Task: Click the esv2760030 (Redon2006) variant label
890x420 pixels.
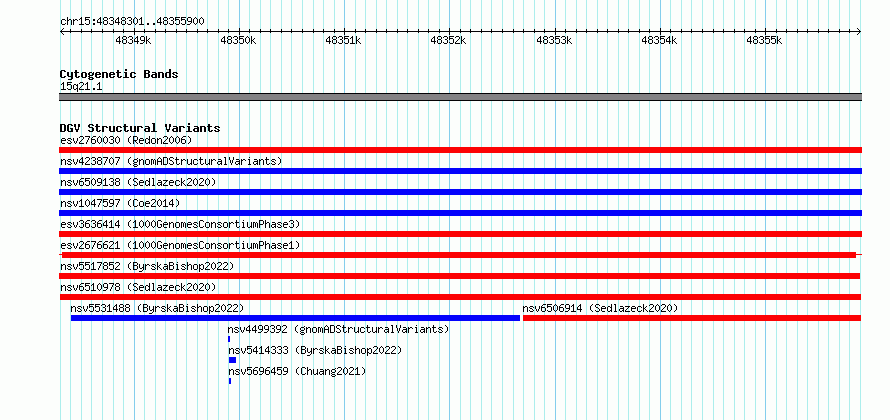Action: (127, 140)
